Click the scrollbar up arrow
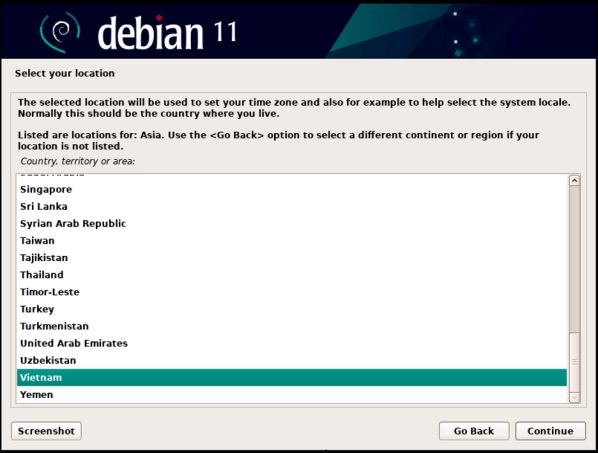Image resolution: width=598 pixels, height=453 pixels. [574, 180]
